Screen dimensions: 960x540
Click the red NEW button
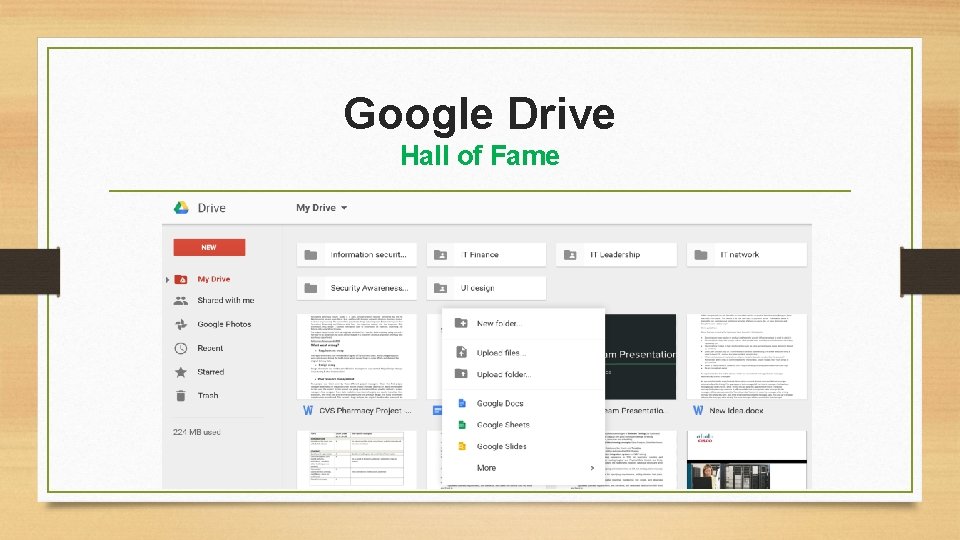click(x=209, y=247)
